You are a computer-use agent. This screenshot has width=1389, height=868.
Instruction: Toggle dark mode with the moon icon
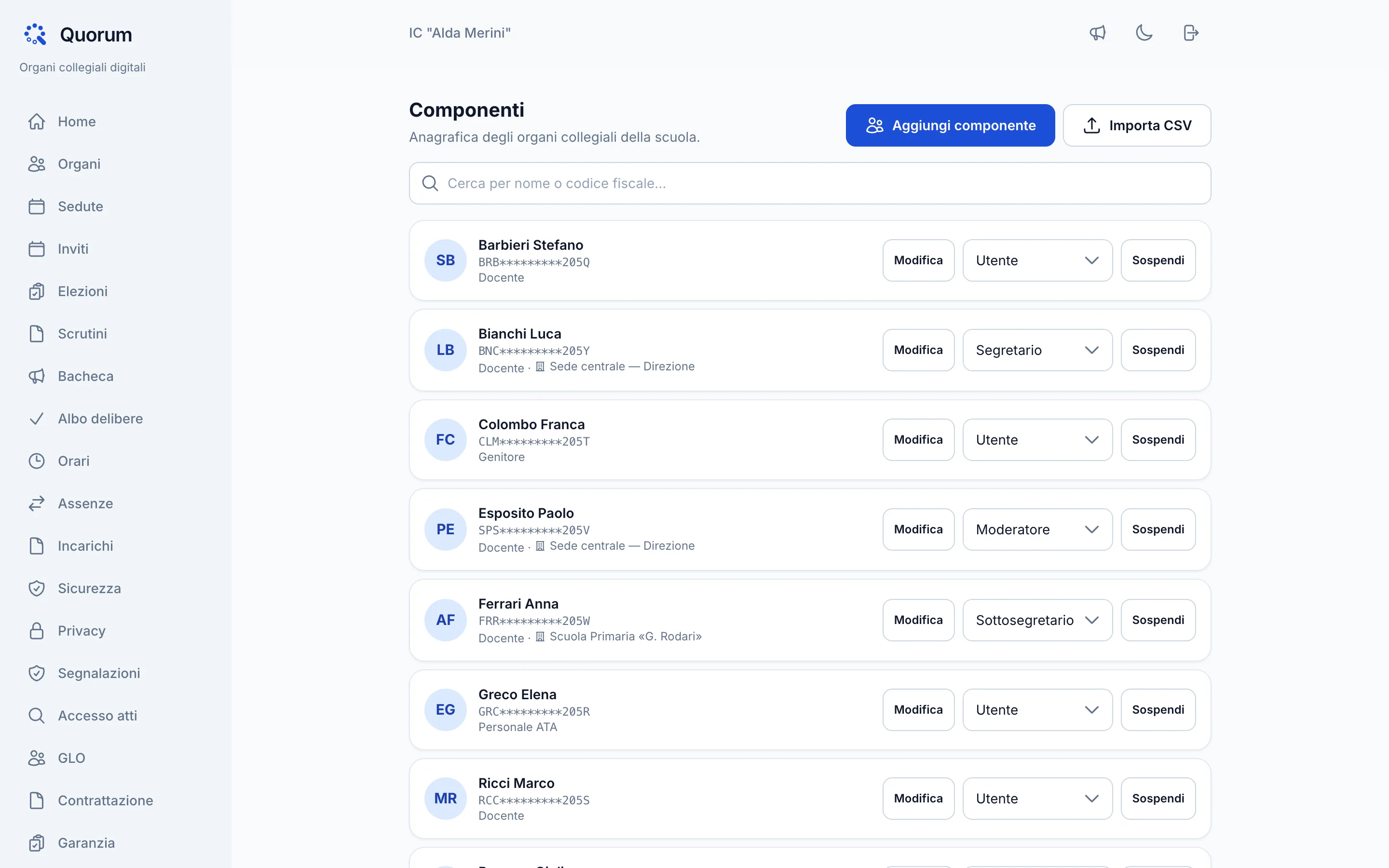(x=1144, y=33)
